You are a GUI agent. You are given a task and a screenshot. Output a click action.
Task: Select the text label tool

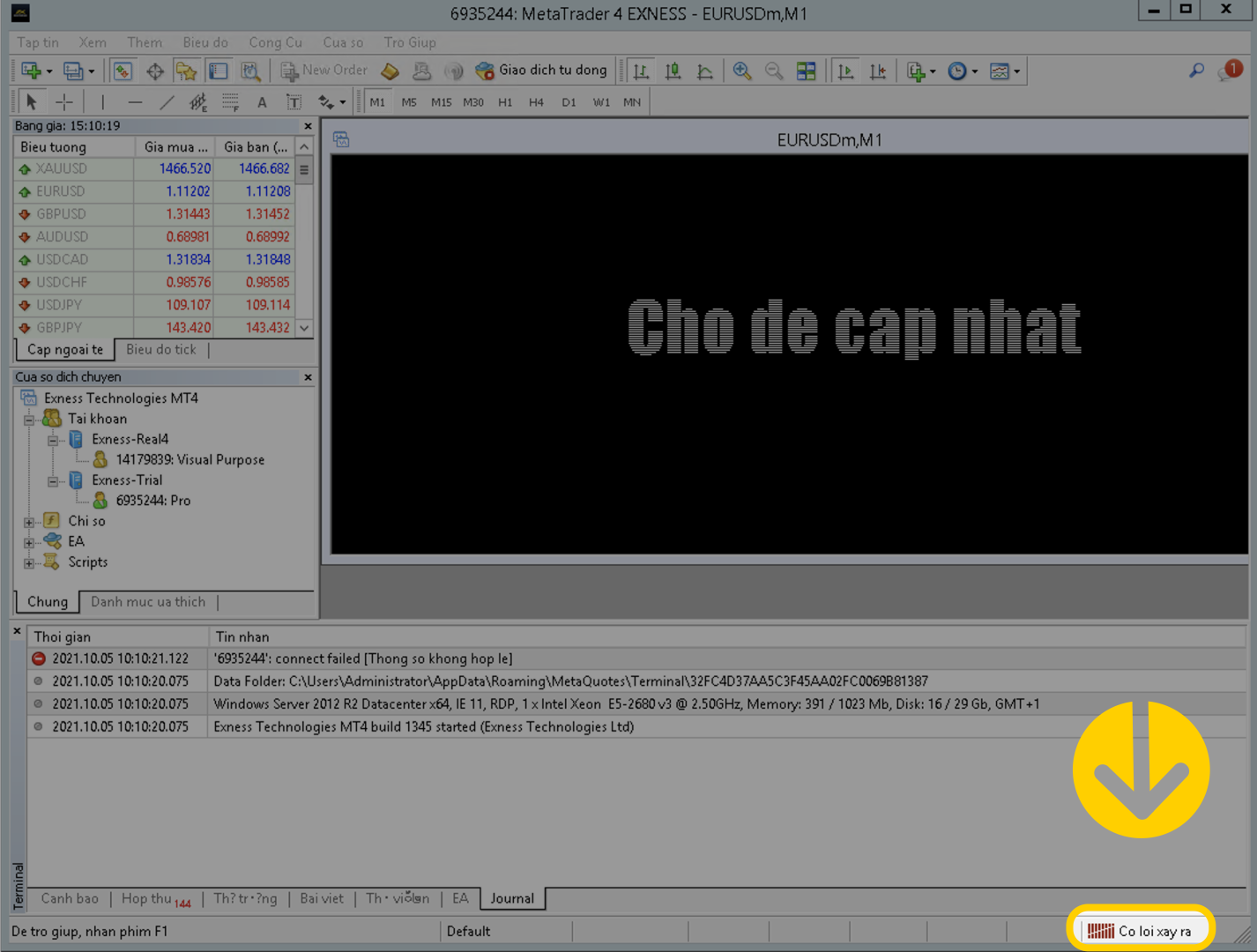point(294,102)
